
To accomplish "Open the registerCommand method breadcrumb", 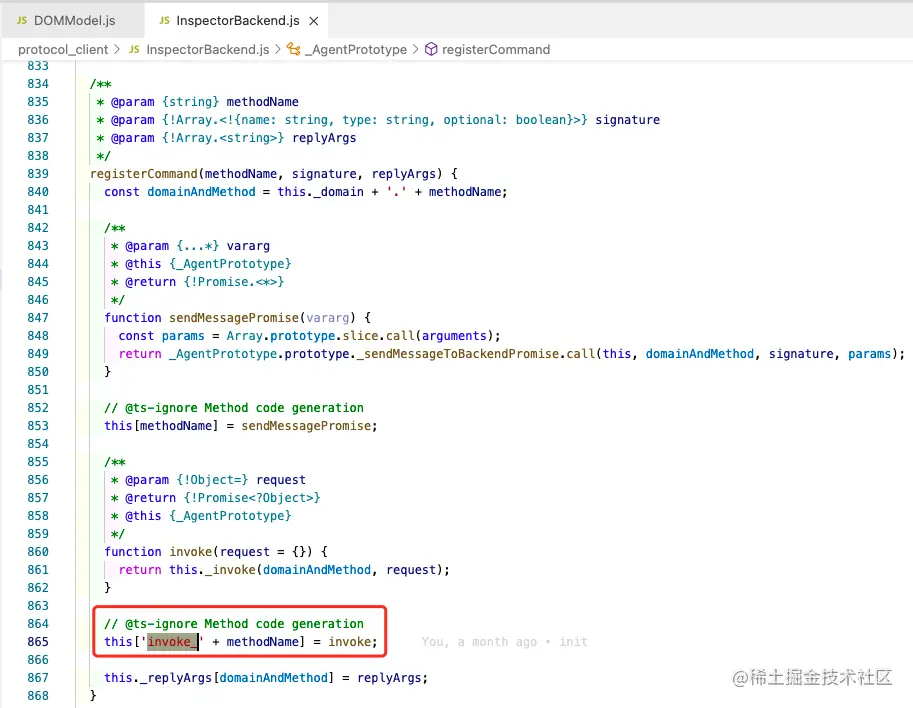I will click(x=496, y=49).
